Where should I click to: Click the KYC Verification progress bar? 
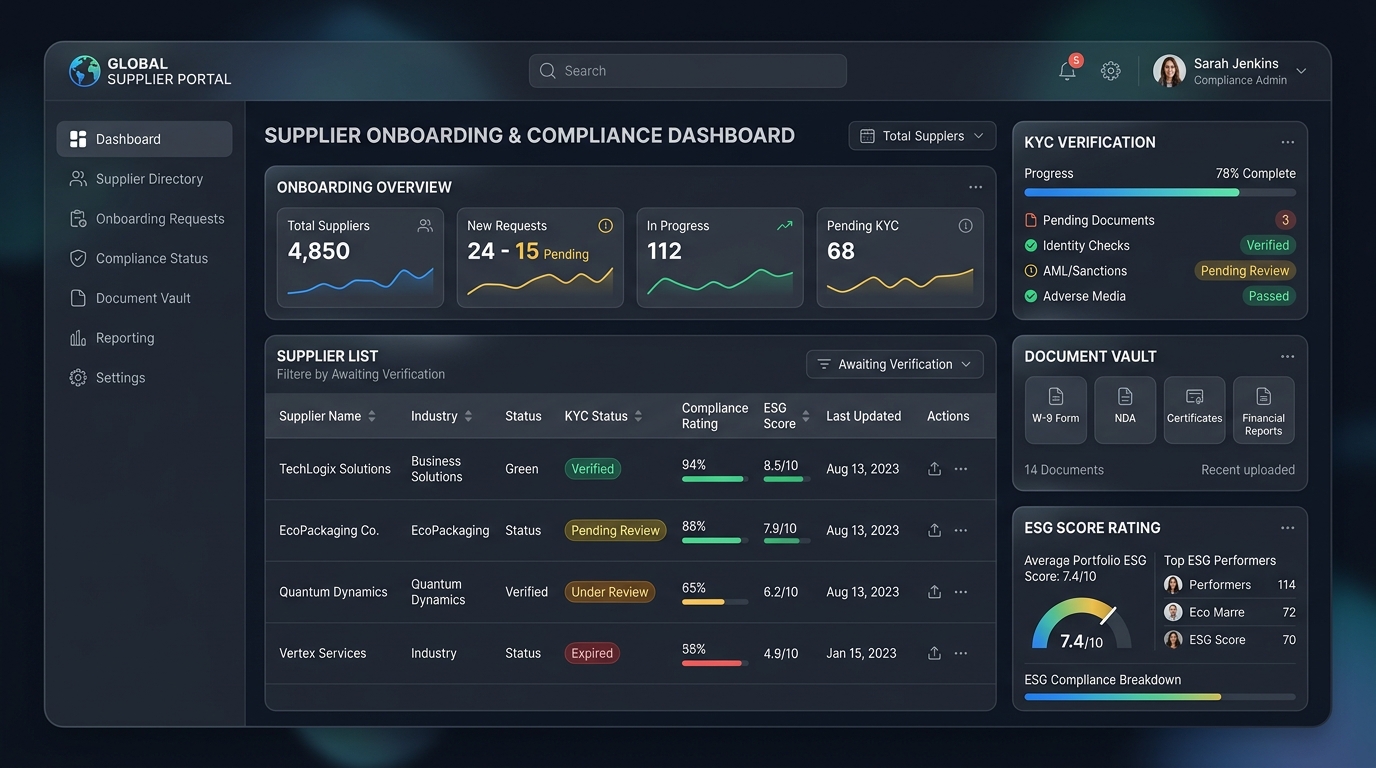point(1160,192)
